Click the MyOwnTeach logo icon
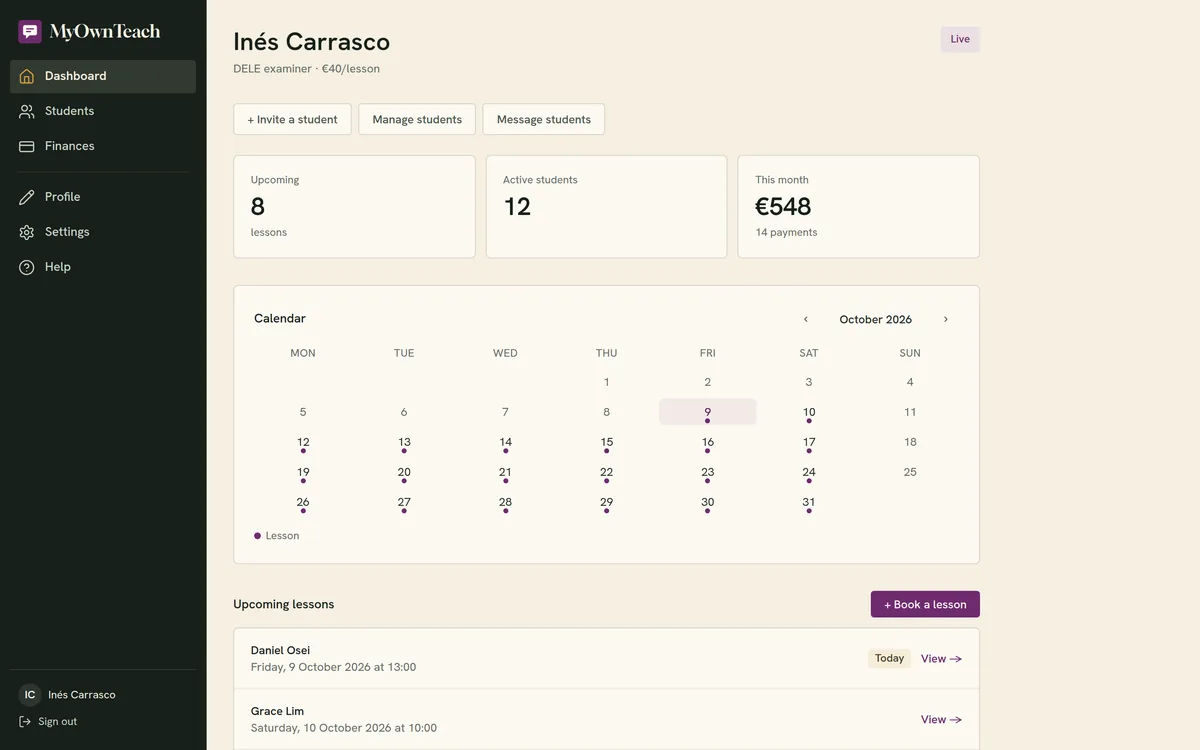The image size is (1200, 750). tap(30, 32)
